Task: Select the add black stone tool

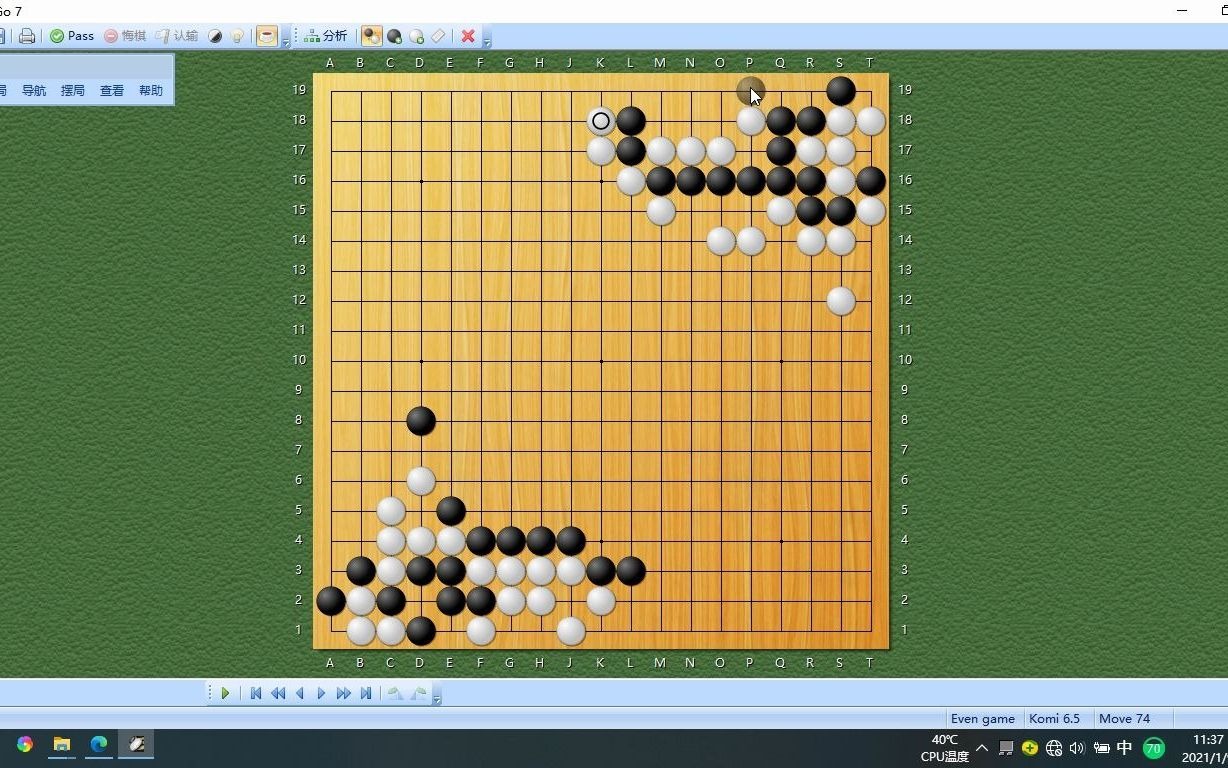Action: click(394, 36)
